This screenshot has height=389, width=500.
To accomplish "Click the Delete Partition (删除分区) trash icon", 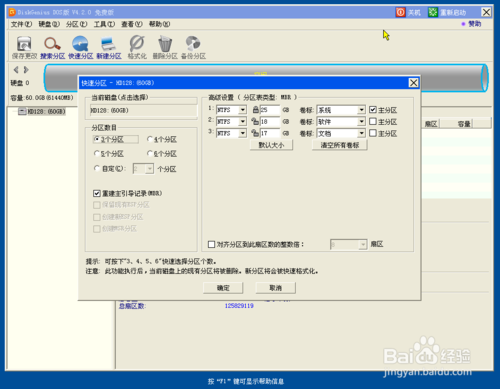I will point(165,47).
